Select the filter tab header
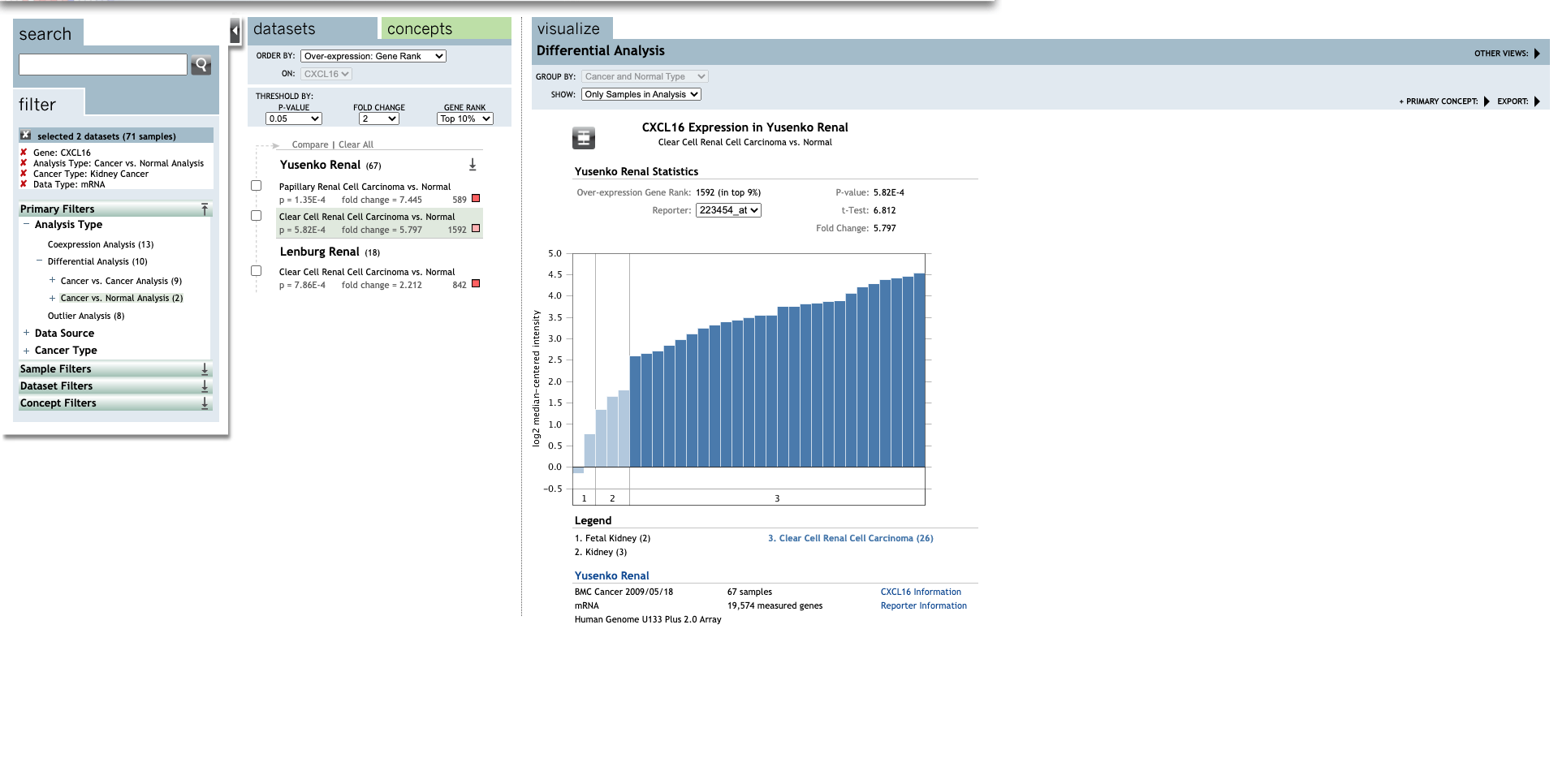 48,103
